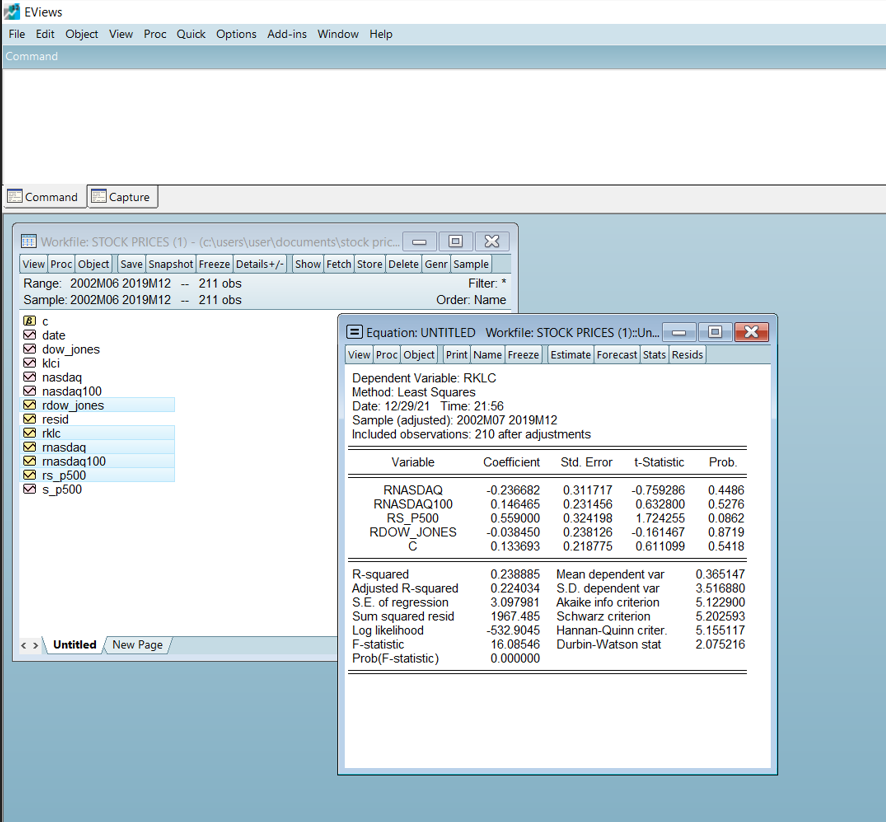Click the resid series icon
The height and width of the screenshot is (822, 886).
(x=30, y=419)
